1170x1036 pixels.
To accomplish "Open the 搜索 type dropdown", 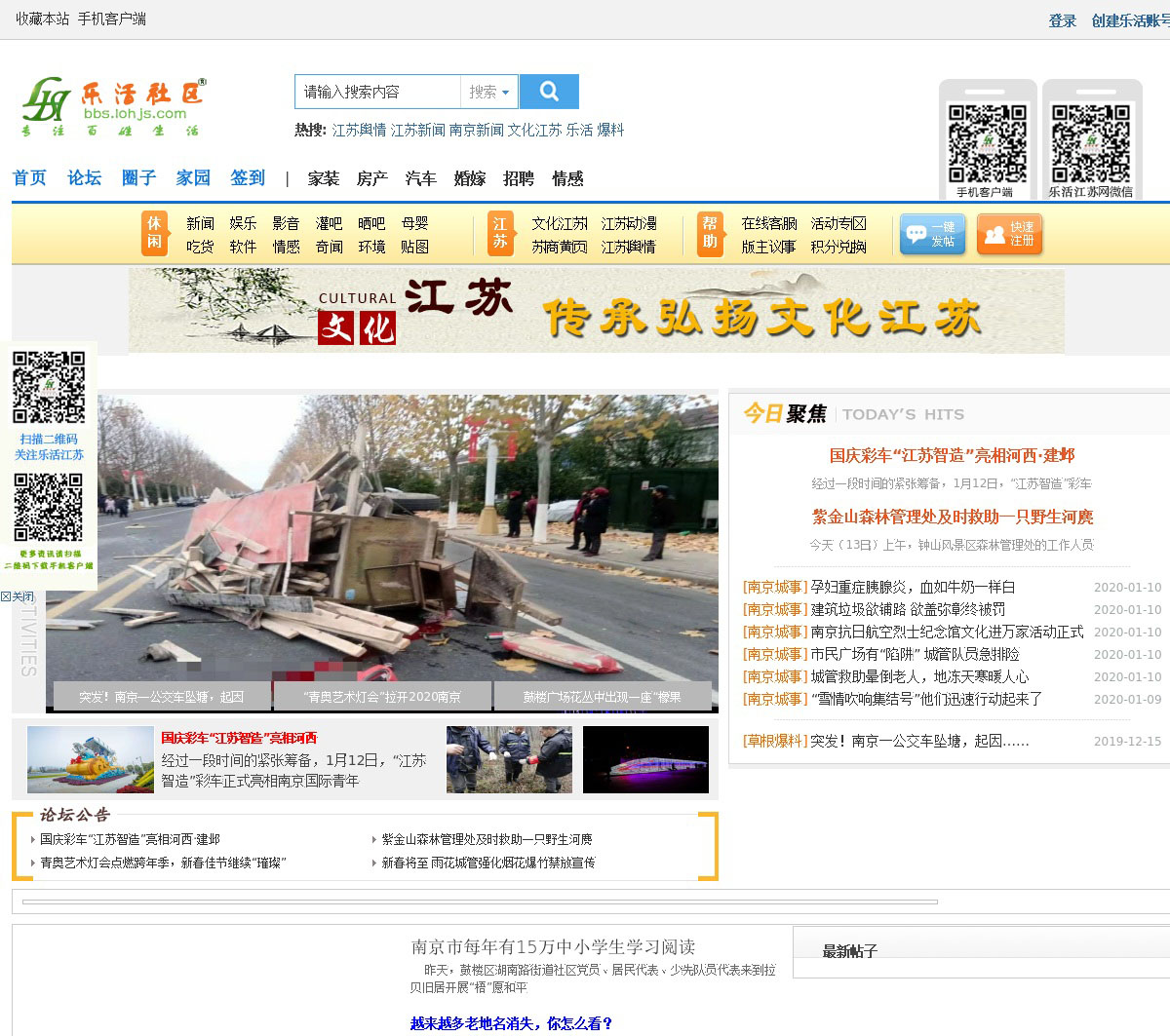I will [488, 92].
